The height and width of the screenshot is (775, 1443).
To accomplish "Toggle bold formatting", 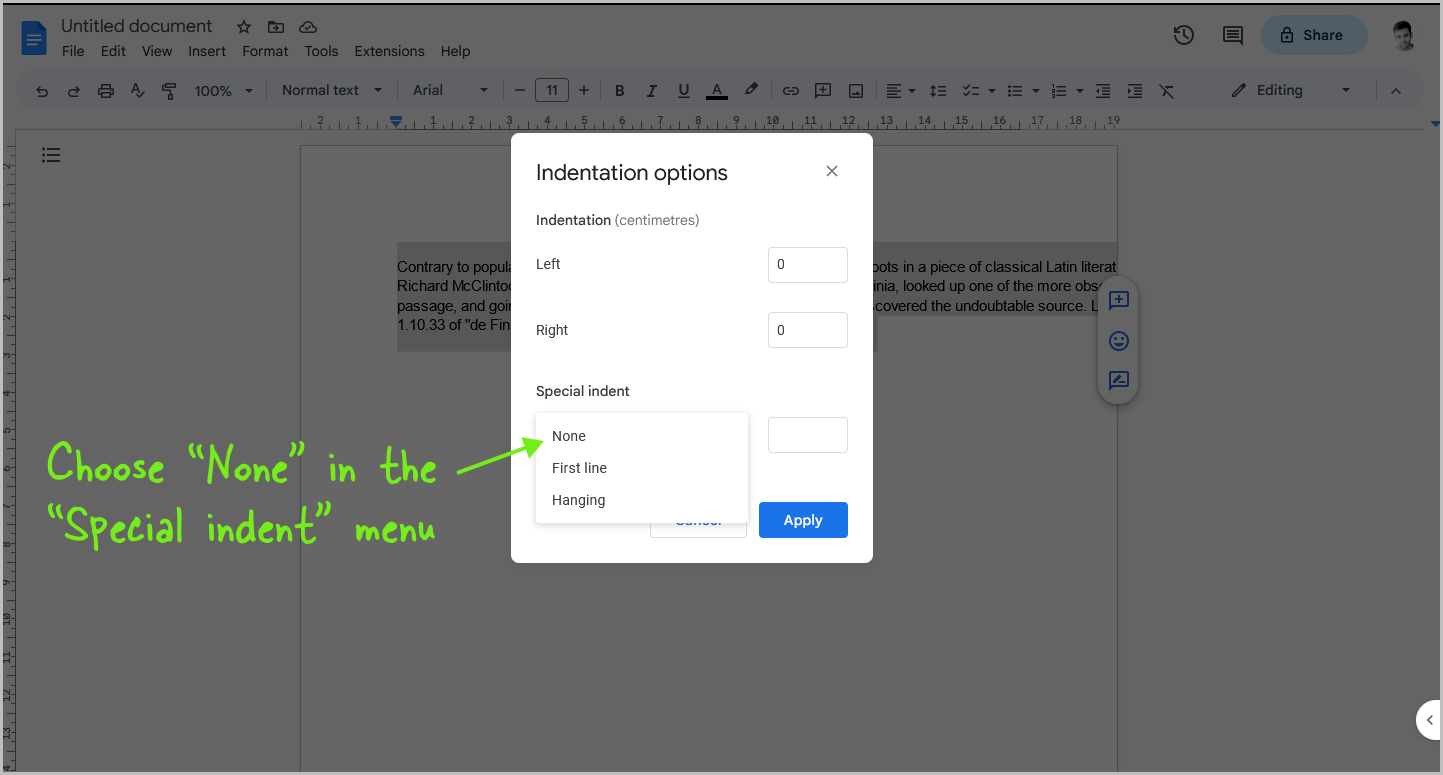I will [x=619, y=90].
